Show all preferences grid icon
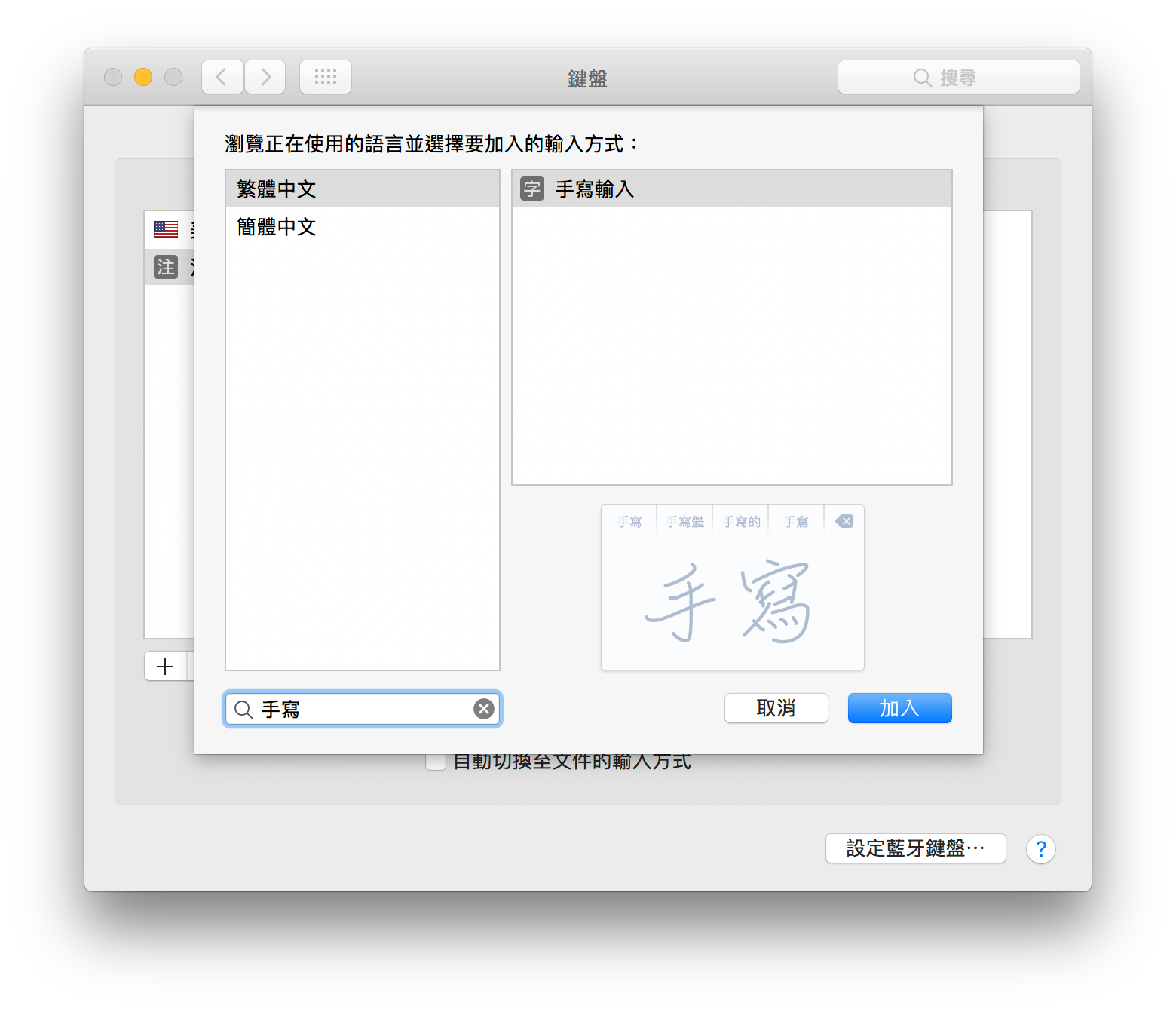The image size is (1176, 1012). 326,77
